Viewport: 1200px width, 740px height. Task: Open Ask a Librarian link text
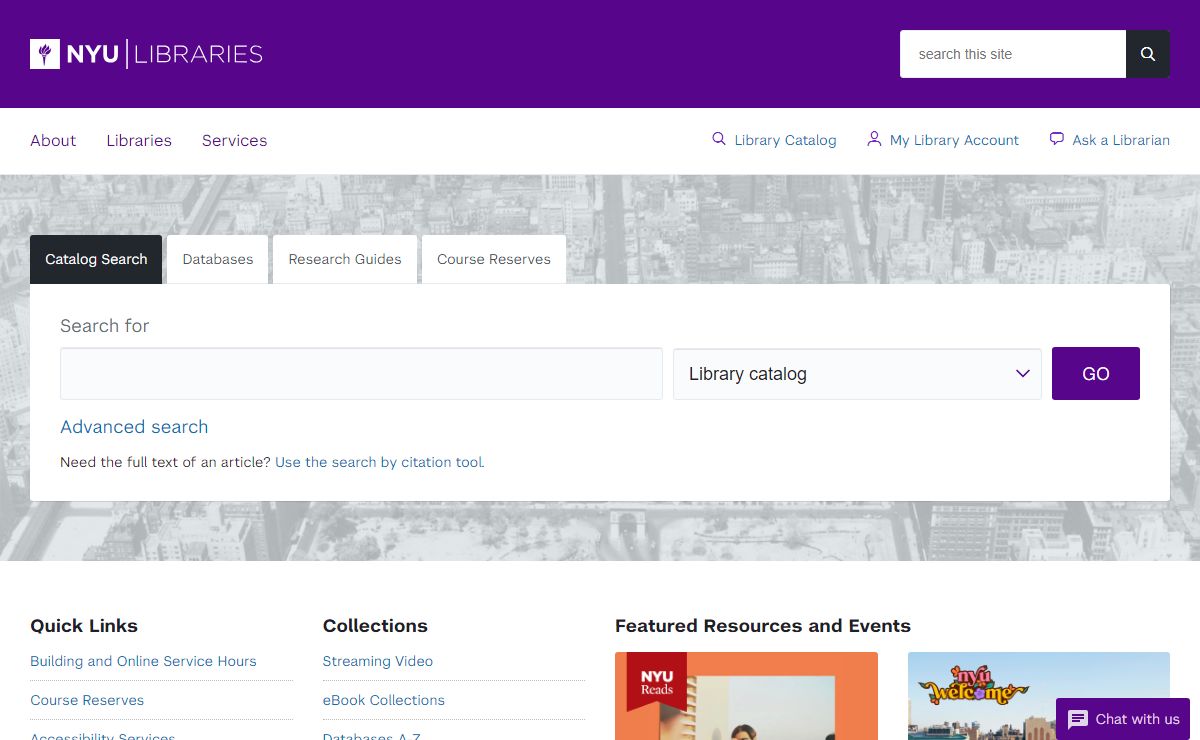pos(1121,140)
